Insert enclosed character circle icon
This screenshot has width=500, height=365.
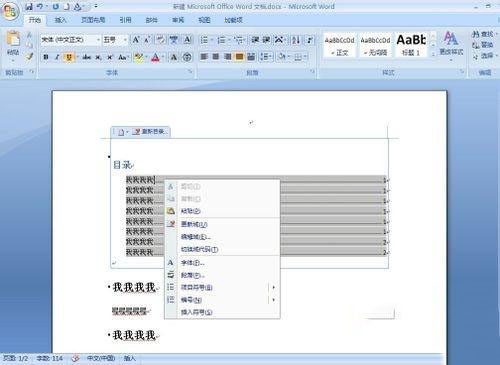(x=187, y=57)
